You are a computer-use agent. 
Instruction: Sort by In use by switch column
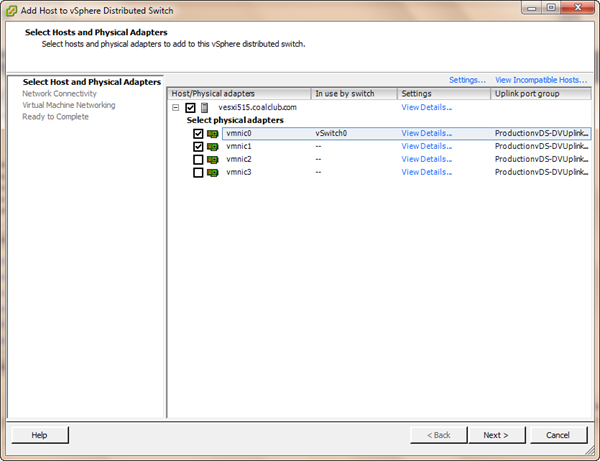tap(354, 94)
